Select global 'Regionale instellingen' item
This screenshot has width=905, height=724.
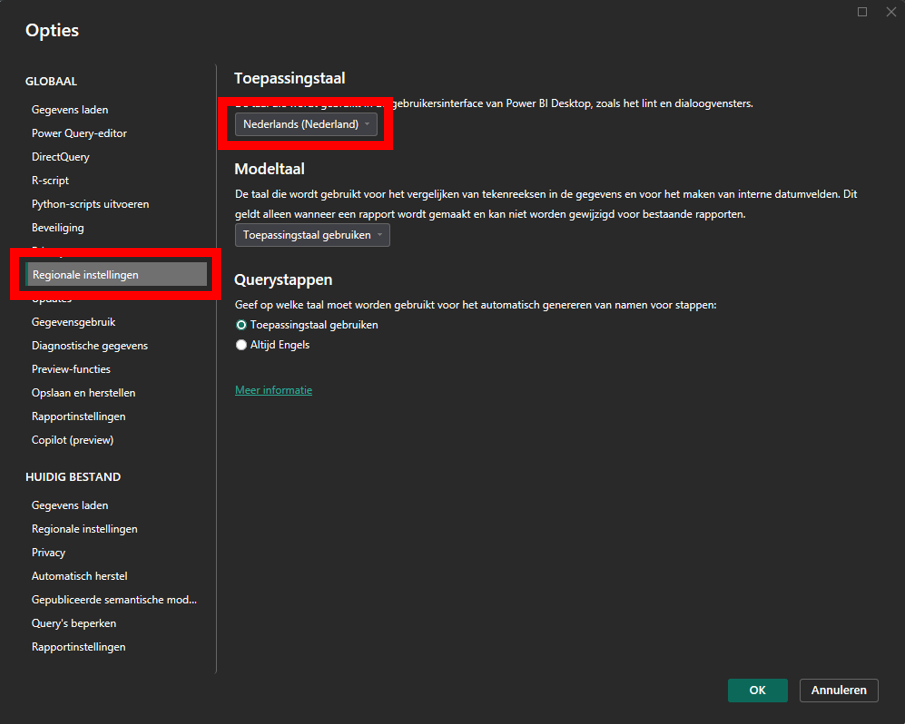[x=85, y=275]
